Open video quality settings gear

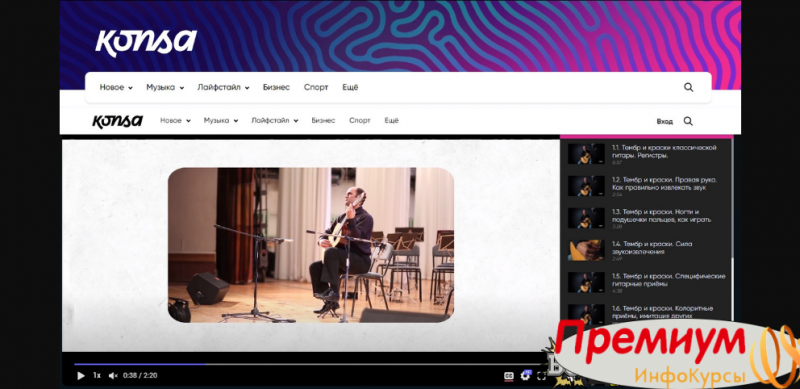tap(525, 376)
